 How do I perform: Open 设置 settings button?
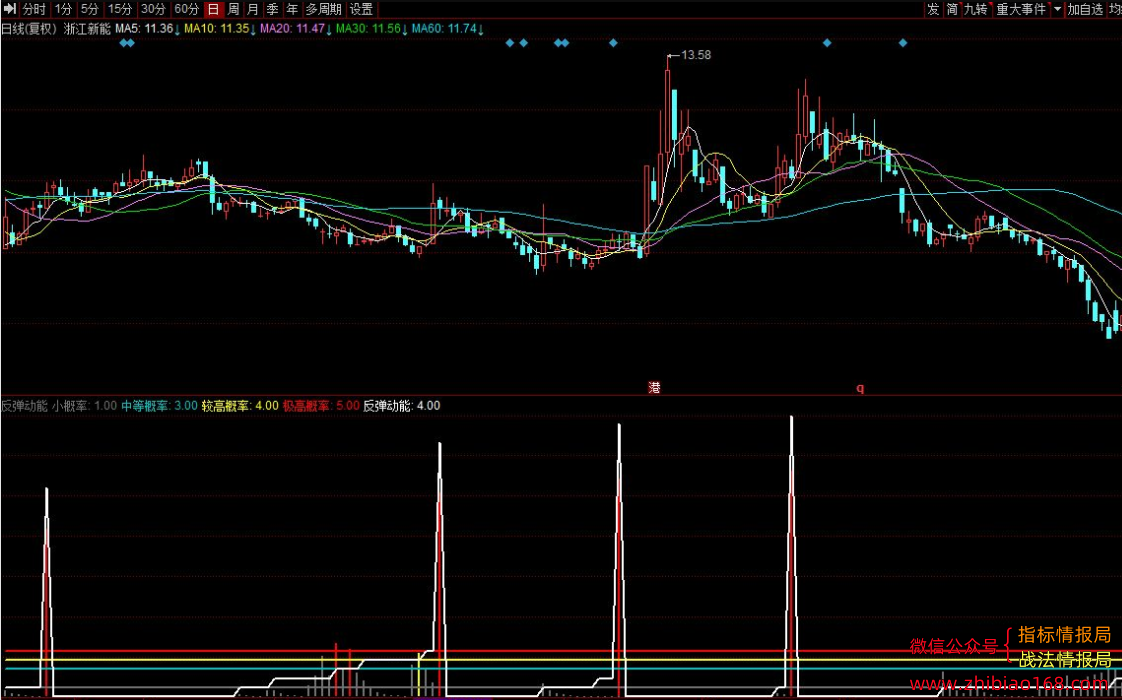(x=361, y=9)
